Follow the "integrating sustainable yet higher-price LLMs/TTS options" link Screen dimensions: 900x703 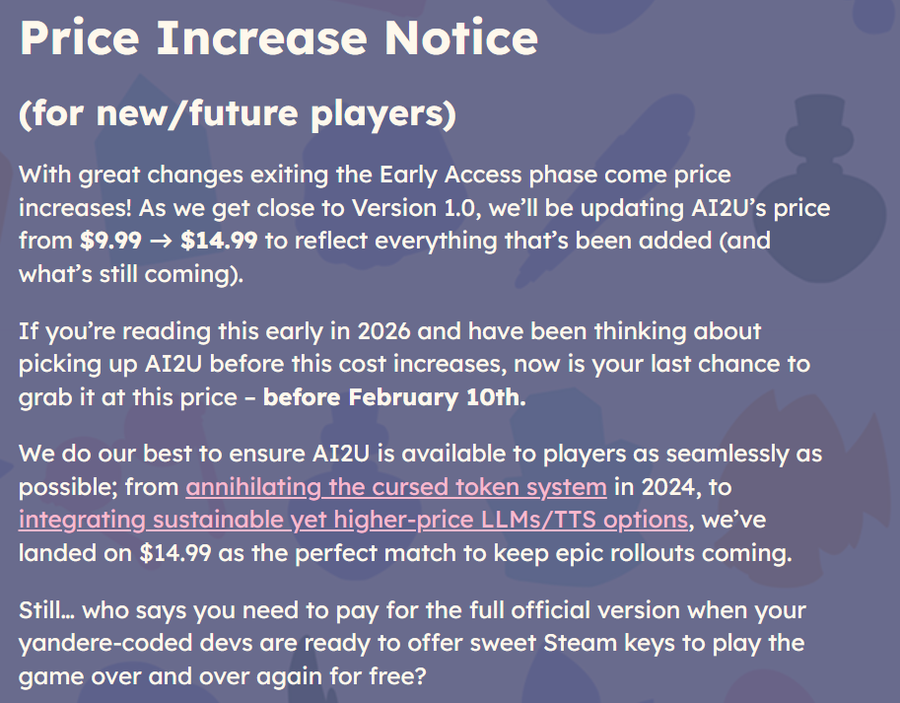[x=352, y=520]
